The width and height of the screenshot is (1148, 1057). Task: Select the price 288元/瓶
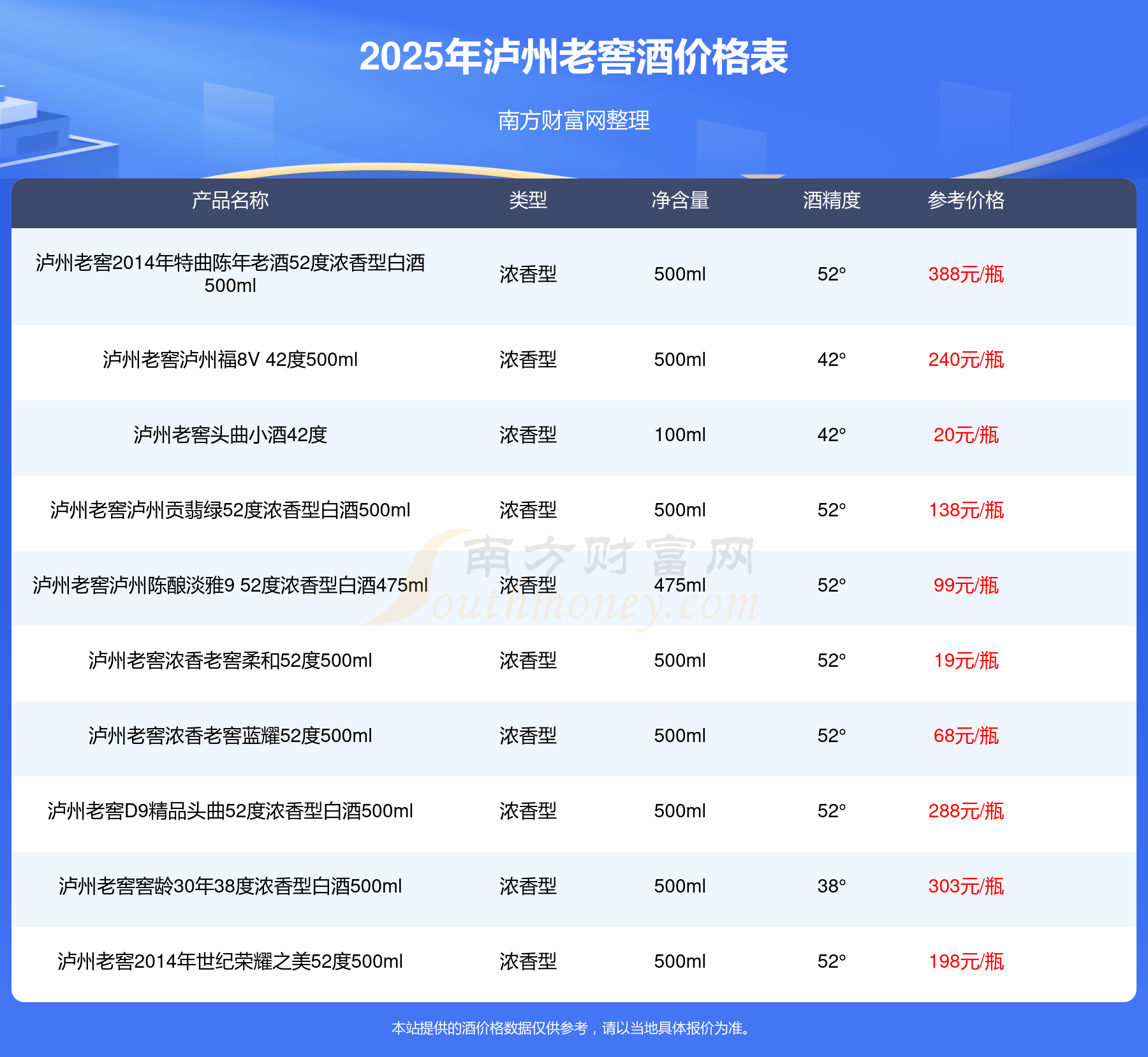[966, 811]
